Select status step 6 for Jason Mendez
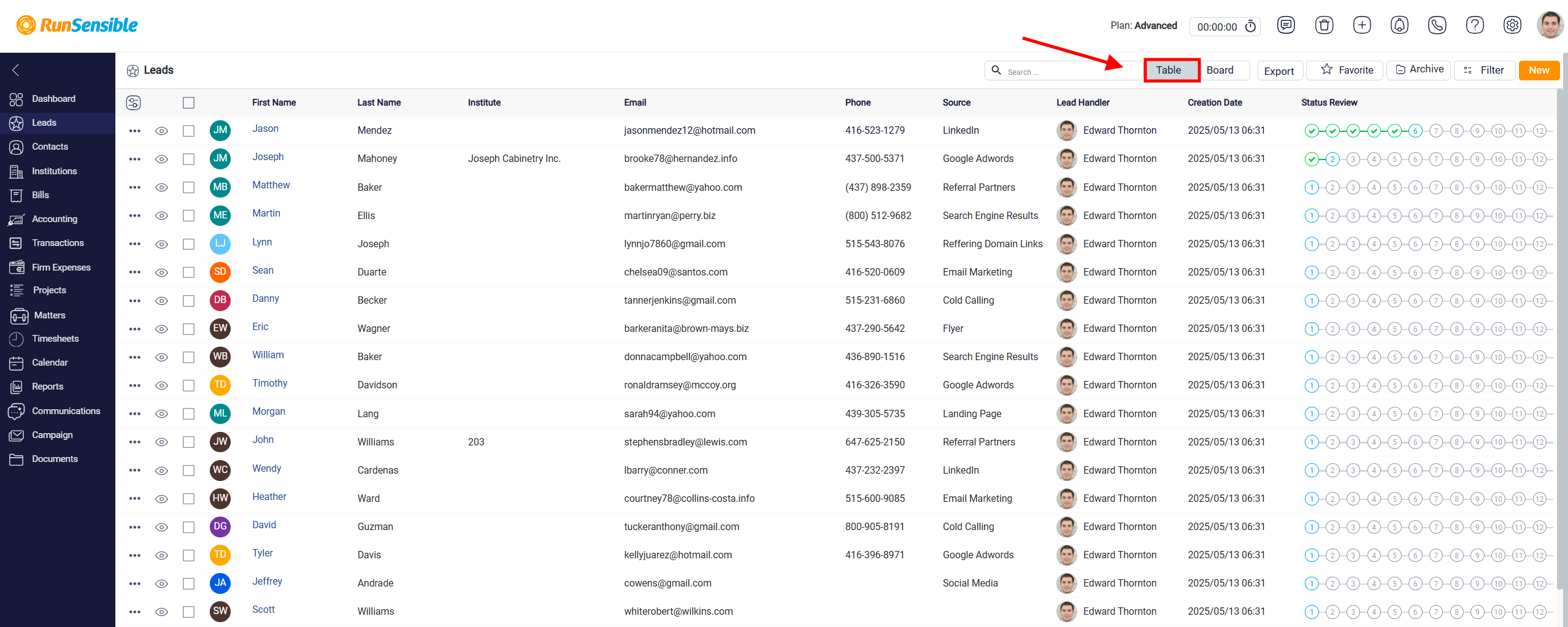This screenshot has width=1568, height=627. 1415,131
